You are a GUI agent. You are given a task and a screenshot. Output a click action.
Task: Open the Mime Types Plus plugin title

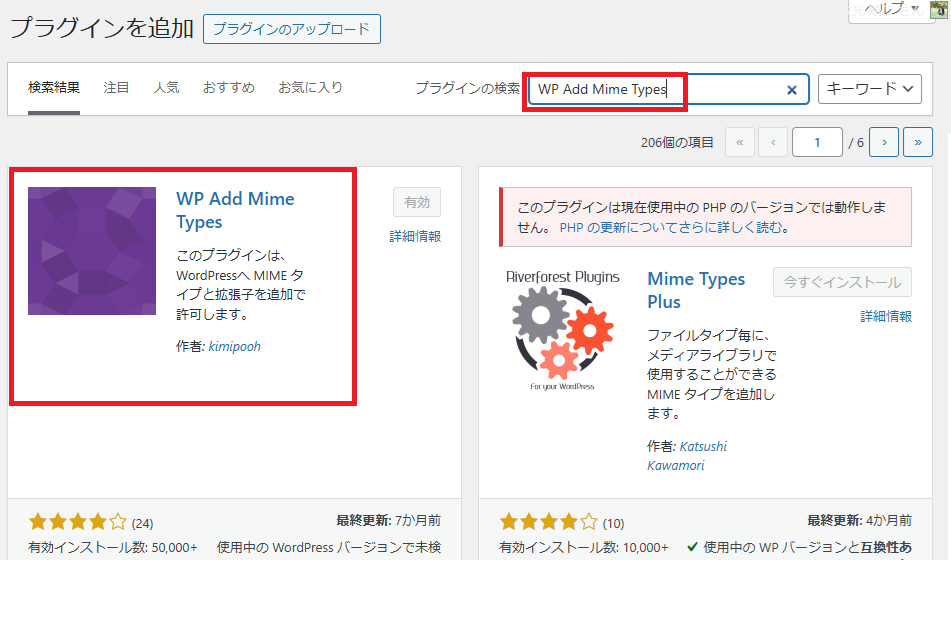coord(696,290)
